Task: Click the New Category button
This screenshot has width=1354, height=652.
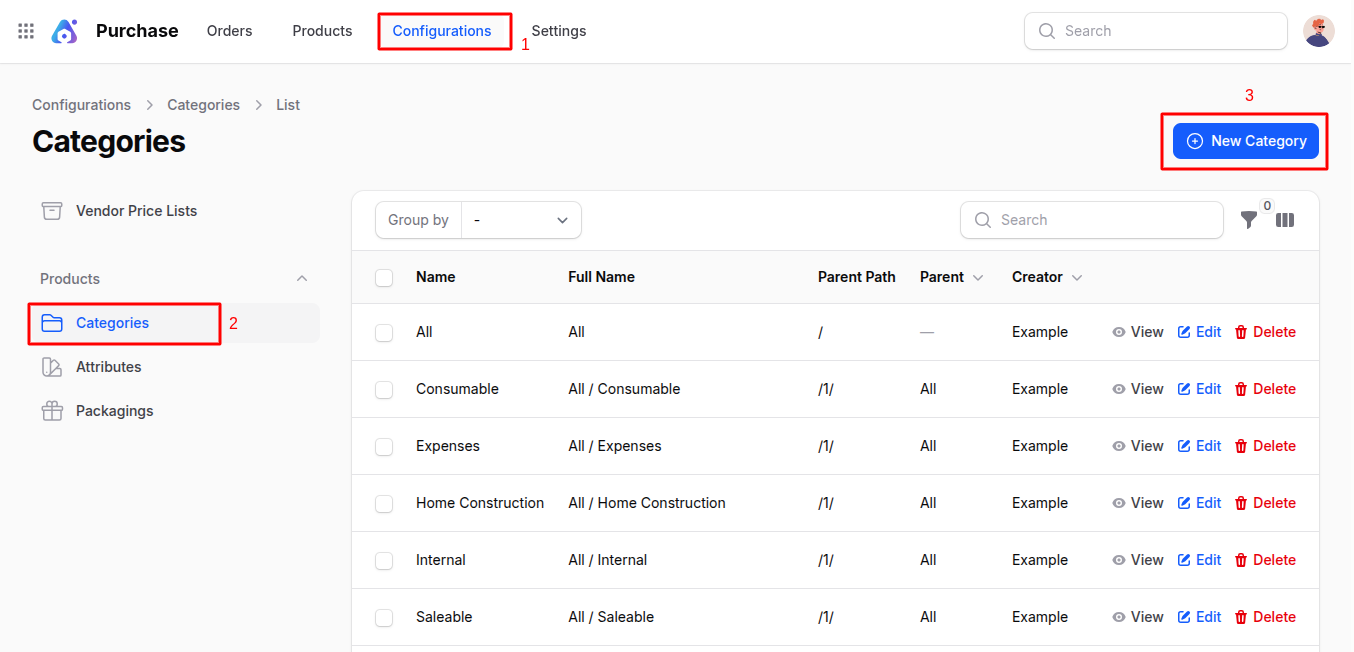Action: click(x=1245, y=140)
